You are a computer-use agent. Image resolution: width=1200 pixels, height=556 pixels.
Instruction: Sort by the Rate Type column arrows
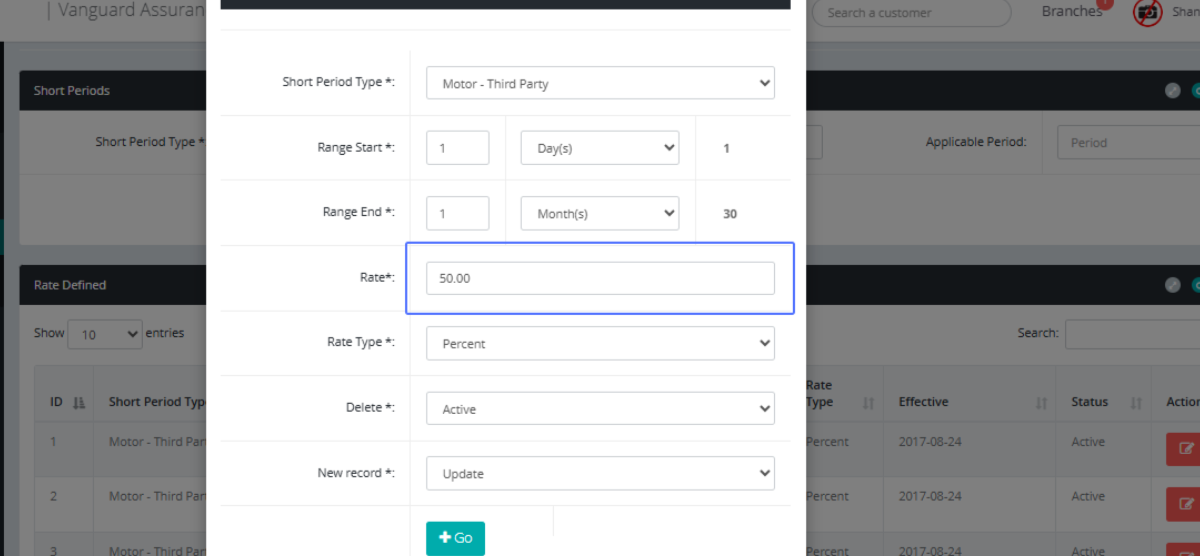[x=868, y=402]
